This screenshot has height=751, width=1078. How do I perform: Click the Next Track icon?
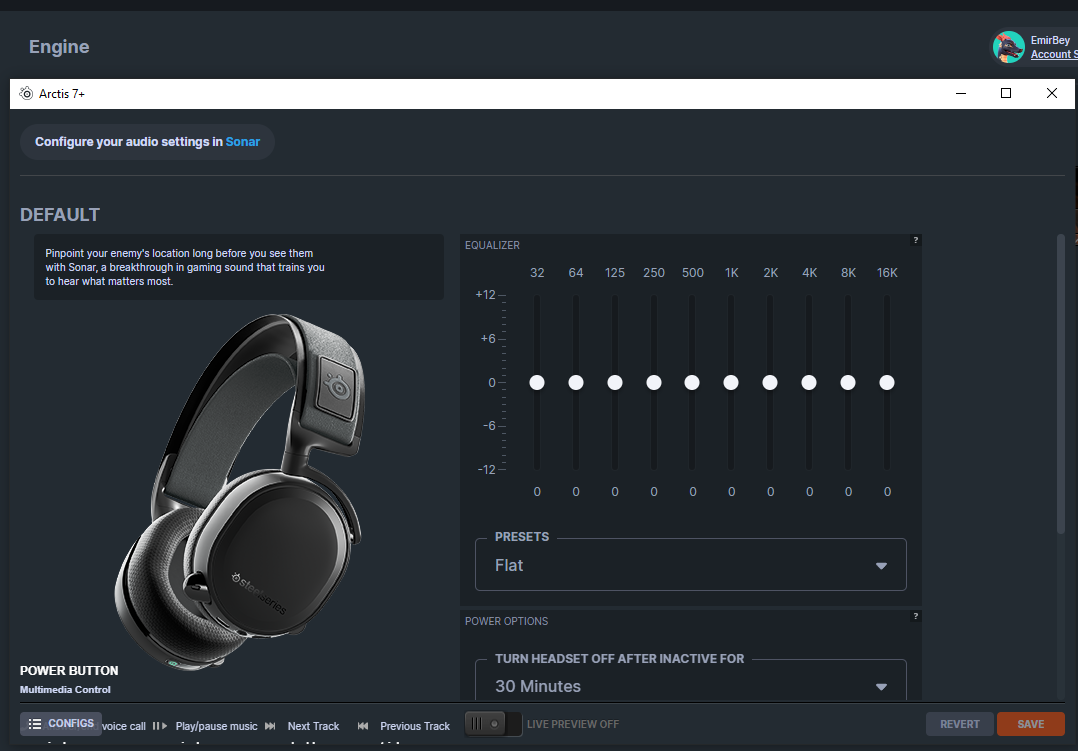click(270, 726)
